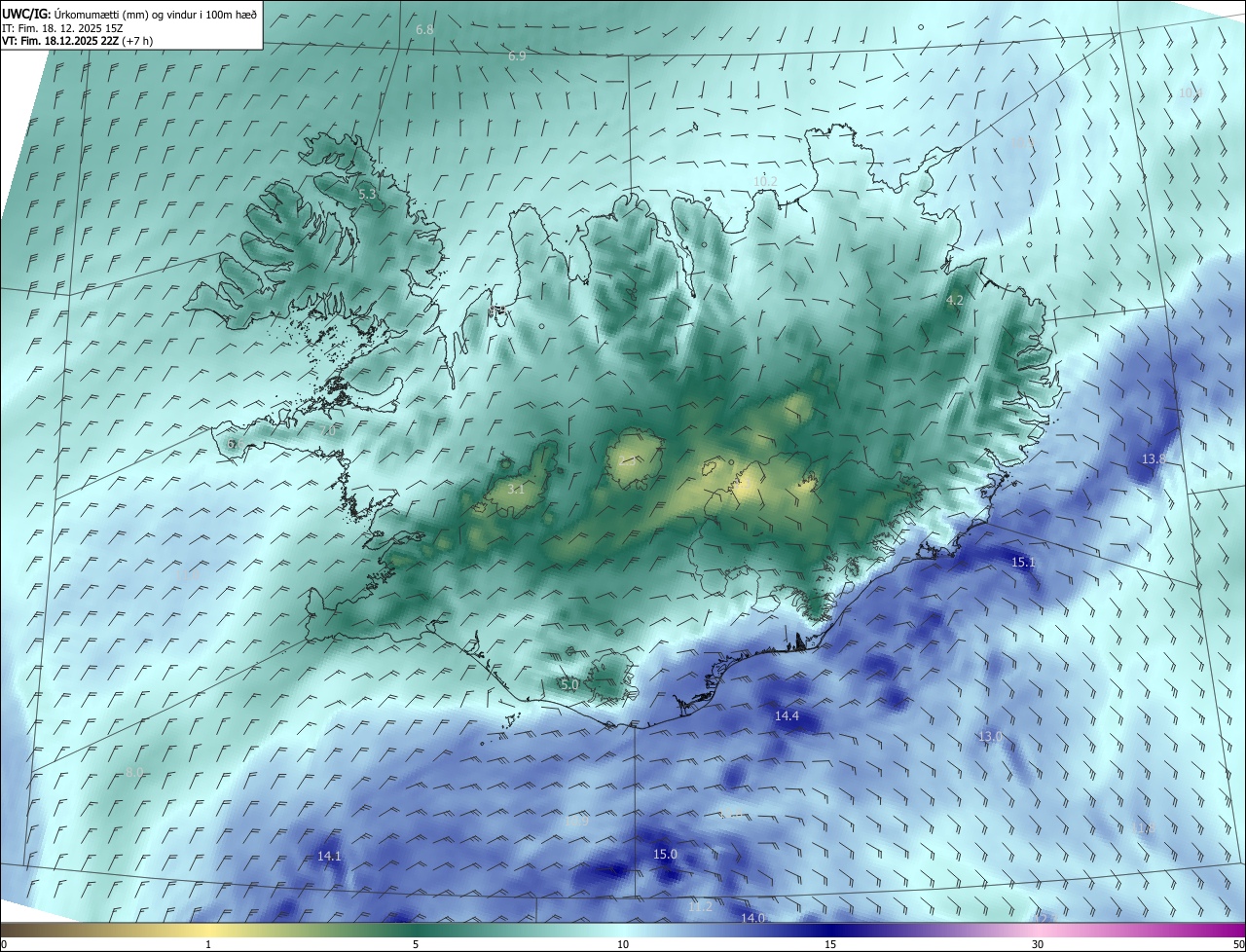Click the 5.3 value label in the Westfjords
Screen dimensions: 1246x952
point(367,195)
